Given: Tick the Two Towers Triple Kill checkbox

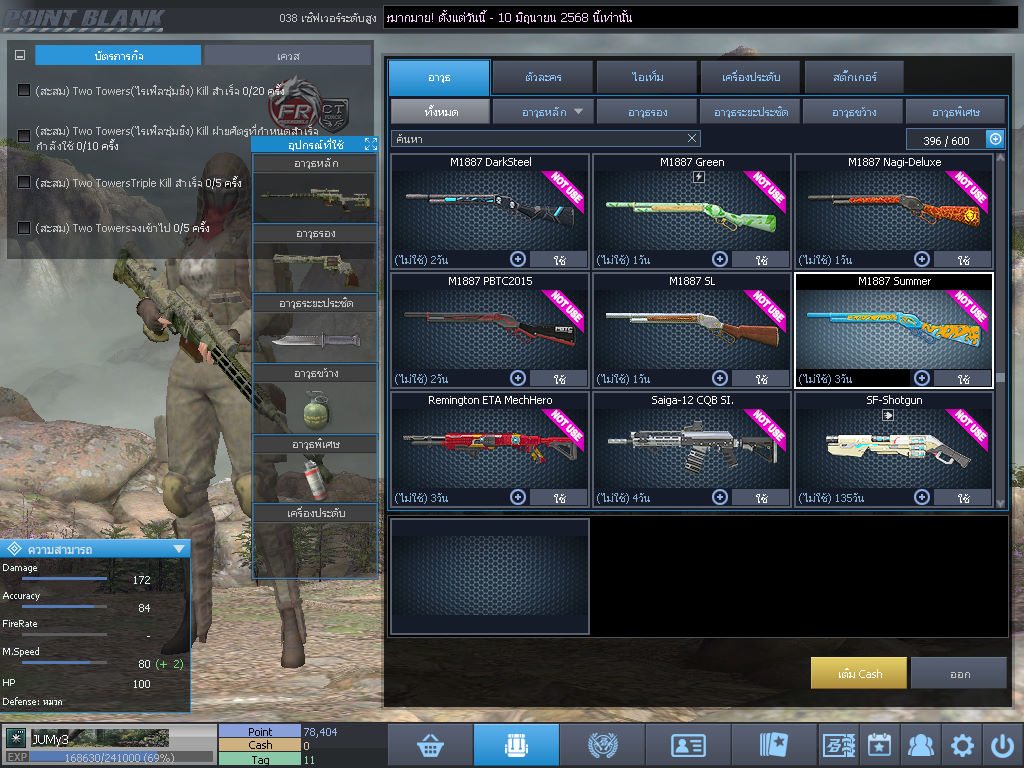Looking at the screenshot, I should tap(24, 182).
